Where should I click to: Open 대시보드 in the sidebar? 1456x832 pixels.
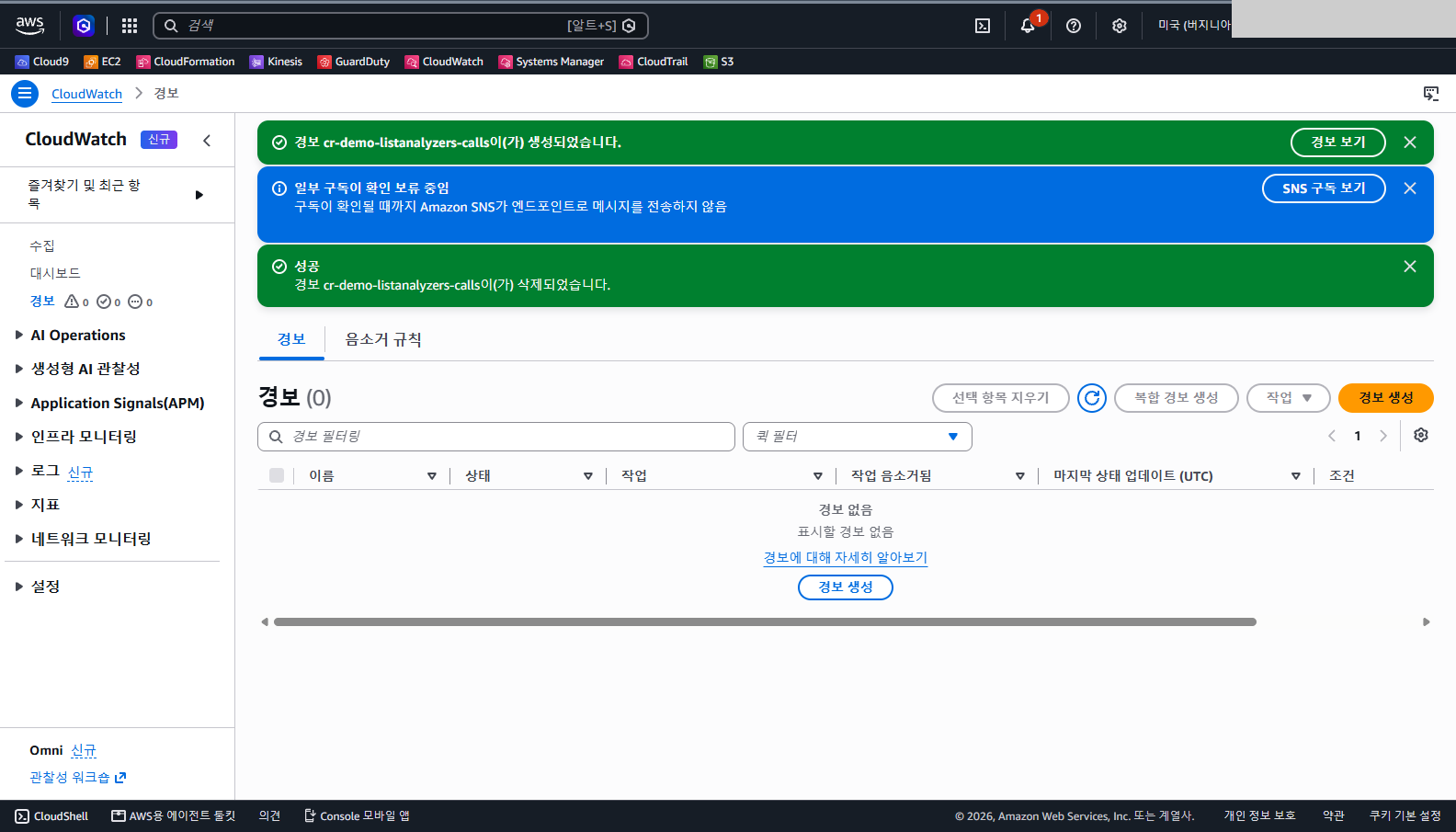55,273
